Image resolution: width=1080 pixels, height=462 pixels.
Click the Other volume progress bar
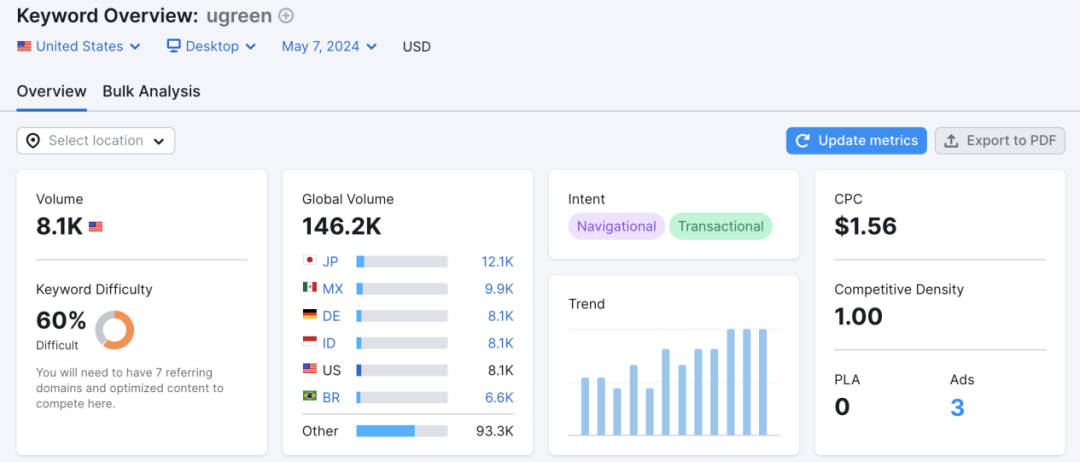click(x=402, y=431)
